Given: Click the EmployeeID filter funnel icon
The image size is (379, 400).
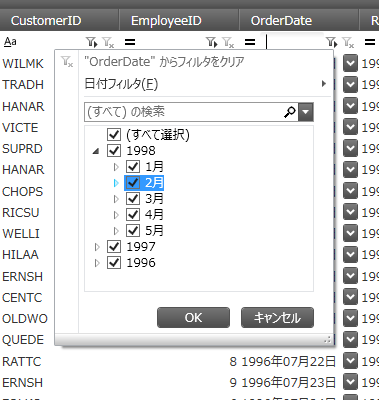Looking at the screenshot, I should [x=211, y=42].
